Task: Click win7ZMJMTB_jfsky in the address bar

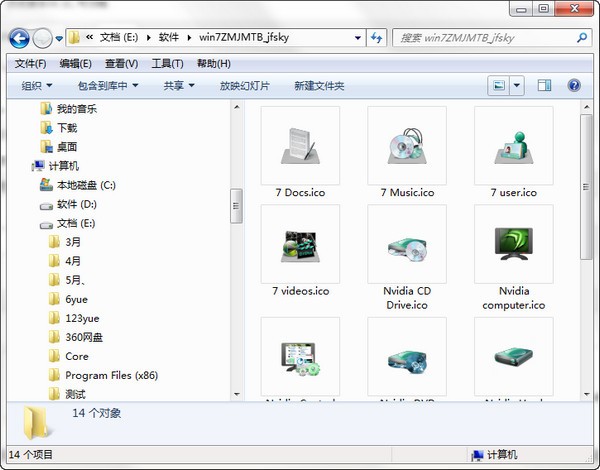Action: (x=244, y=37)
